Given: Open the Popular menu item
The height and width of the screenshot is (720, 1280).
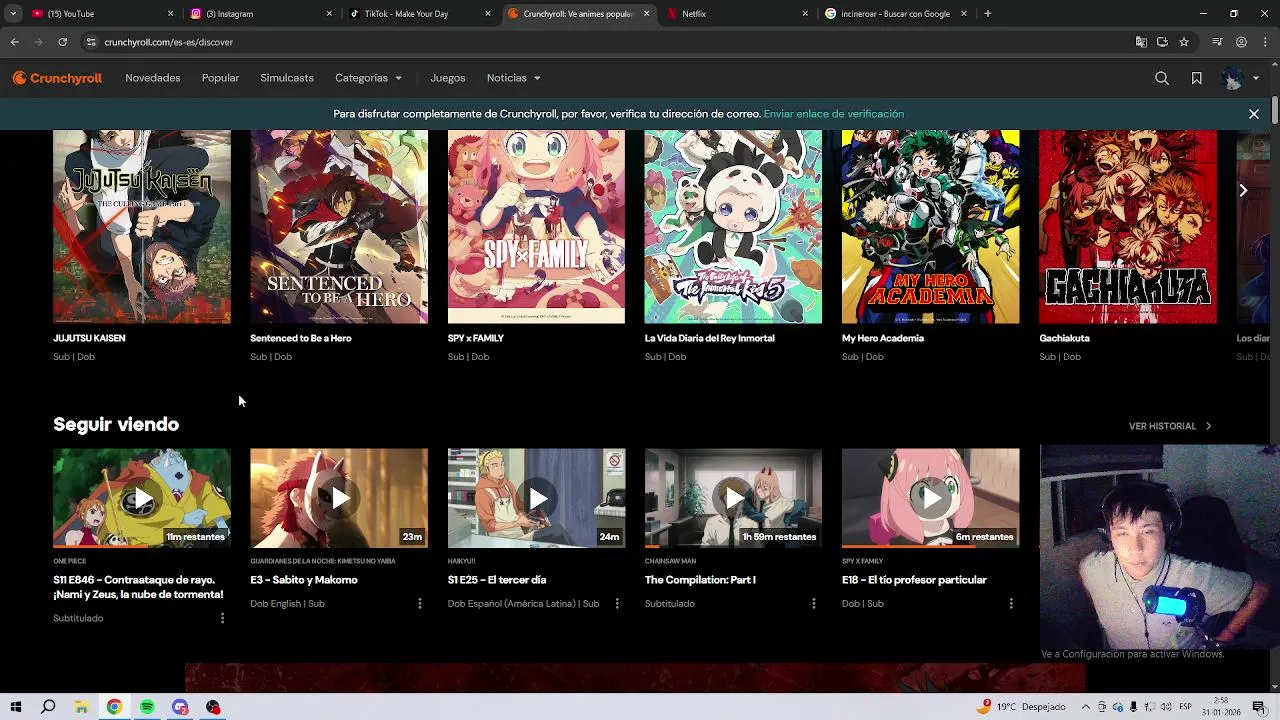Looking at the screenshot, I should tap(220, 78).
